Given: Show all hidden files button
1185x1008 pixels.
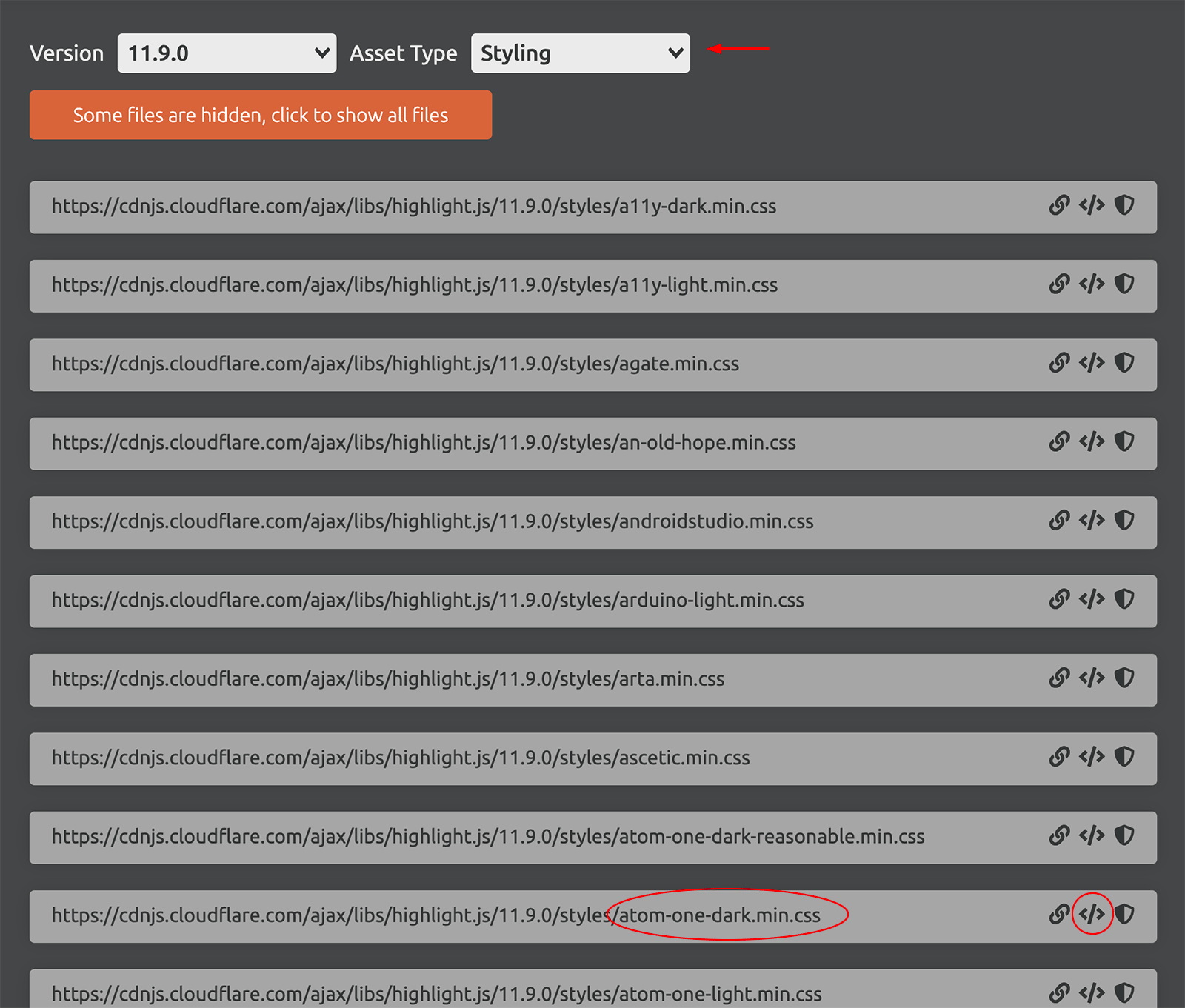Looking at the screenshot, I should coord(261,115).
